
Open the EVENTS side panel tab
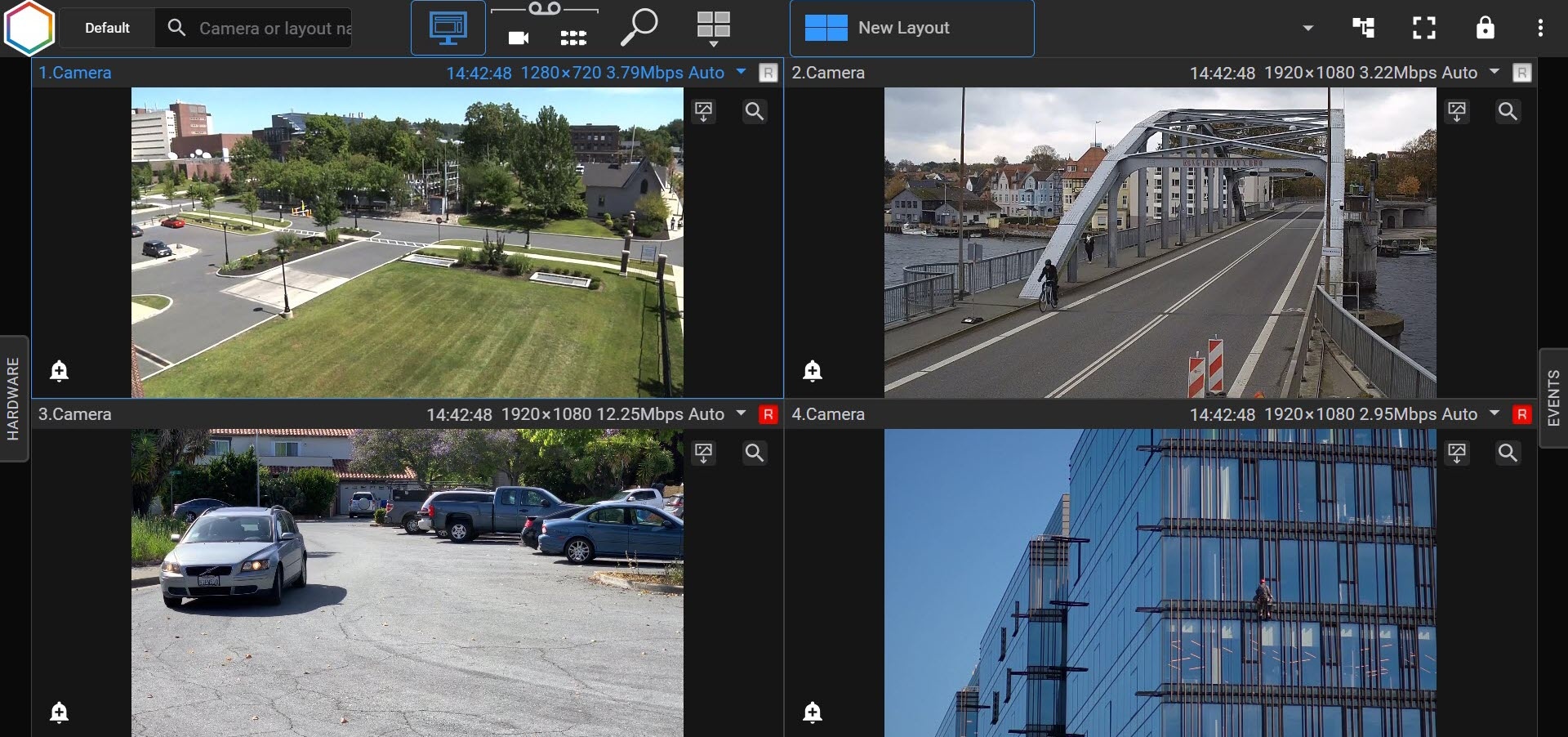(x=1553, y=398)
